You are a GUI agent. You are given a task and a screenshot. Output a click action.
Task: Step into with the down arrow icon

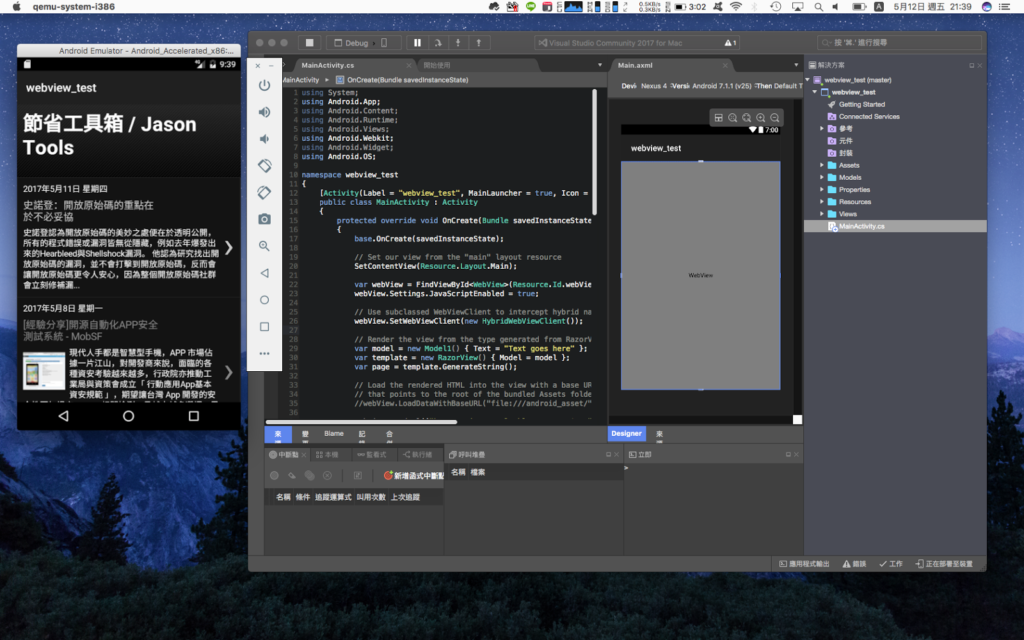coord(458,42)
